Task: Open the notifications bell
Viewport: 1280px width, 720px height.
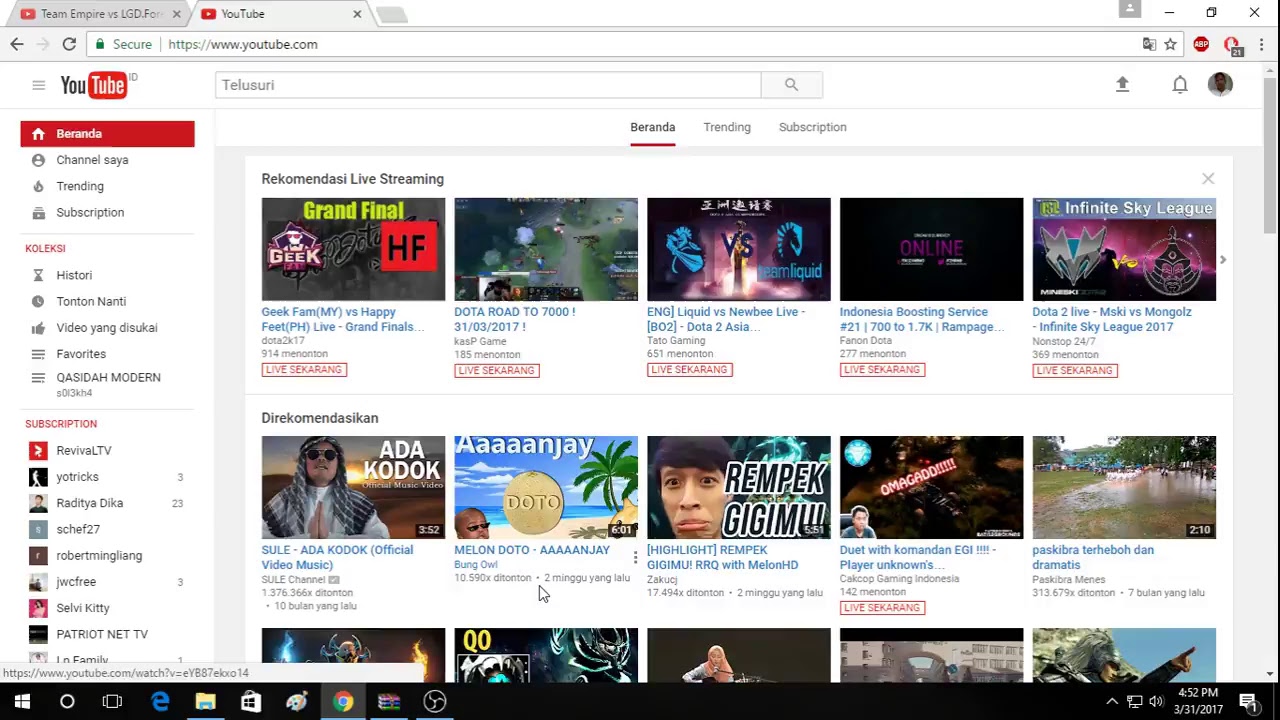Action: point(1180,85)
